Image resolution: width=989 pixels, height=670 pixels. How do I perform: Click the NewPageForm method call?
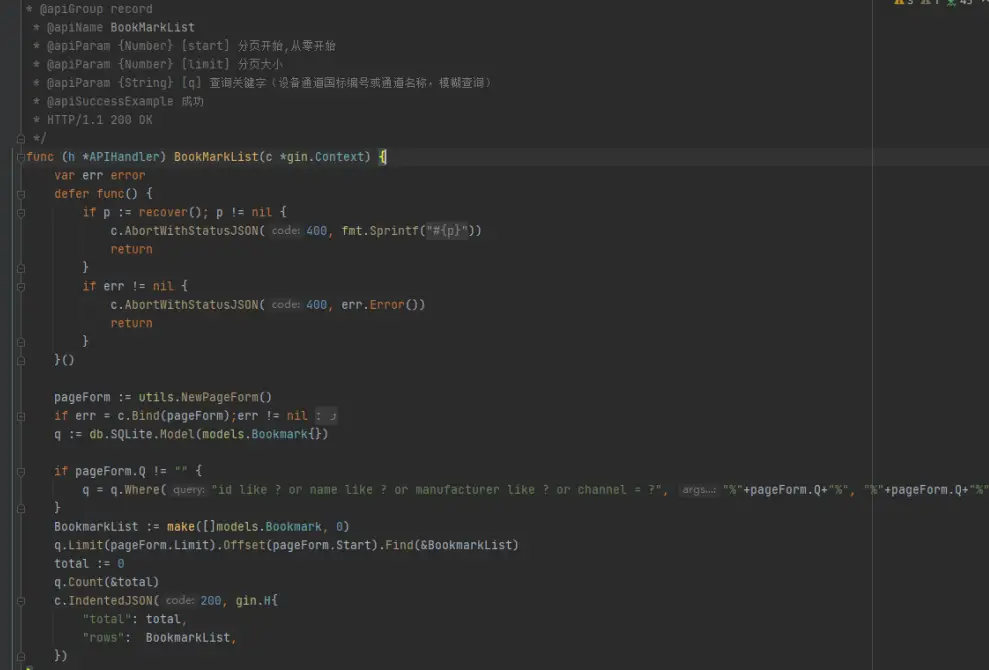225,397
